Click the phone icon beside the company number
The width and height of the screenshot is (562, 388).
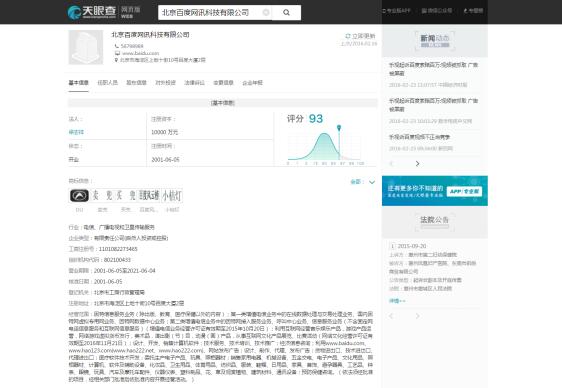point(116,46)
